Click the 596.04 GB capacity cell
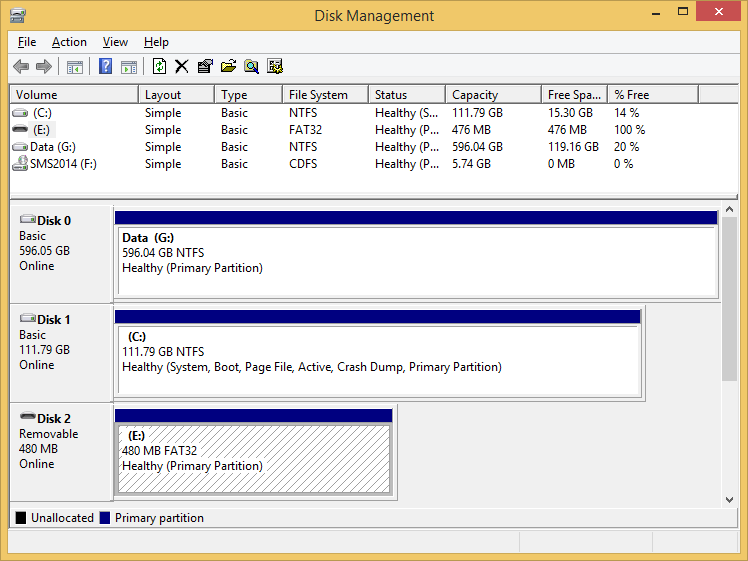 [478, 147]
